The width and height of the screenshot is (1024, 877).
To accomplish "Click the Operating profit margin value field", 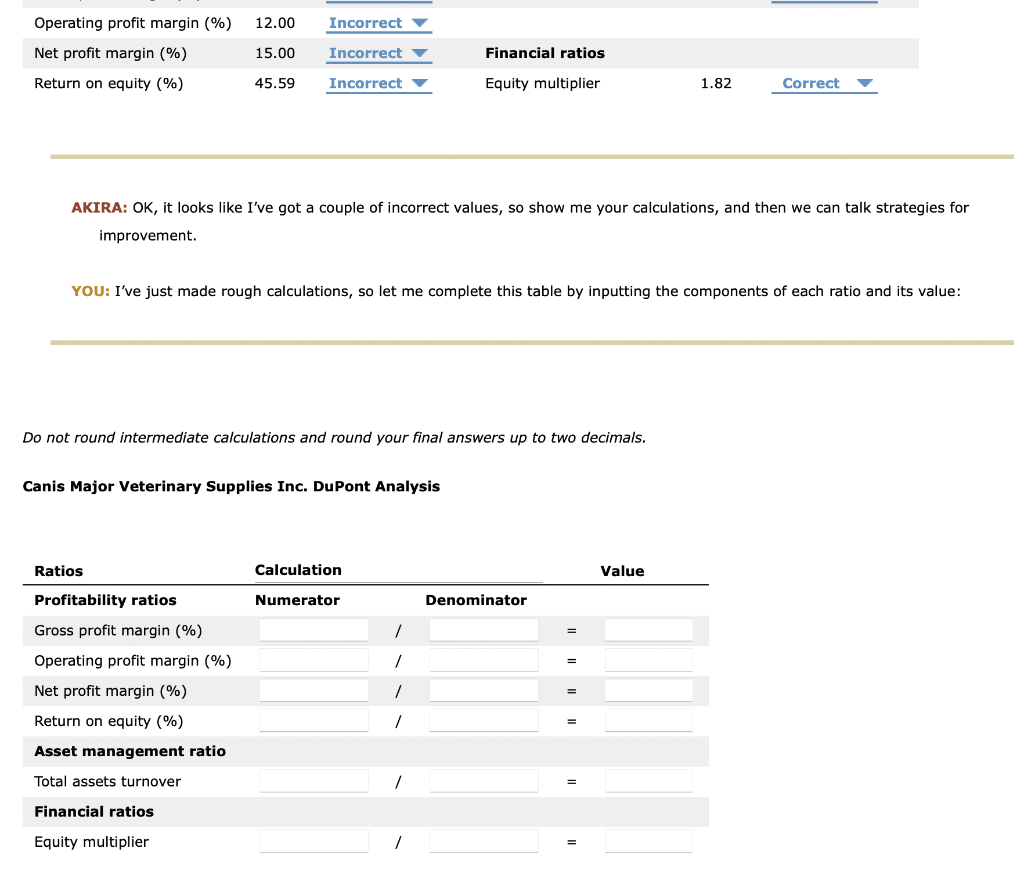I will [648, 660].
